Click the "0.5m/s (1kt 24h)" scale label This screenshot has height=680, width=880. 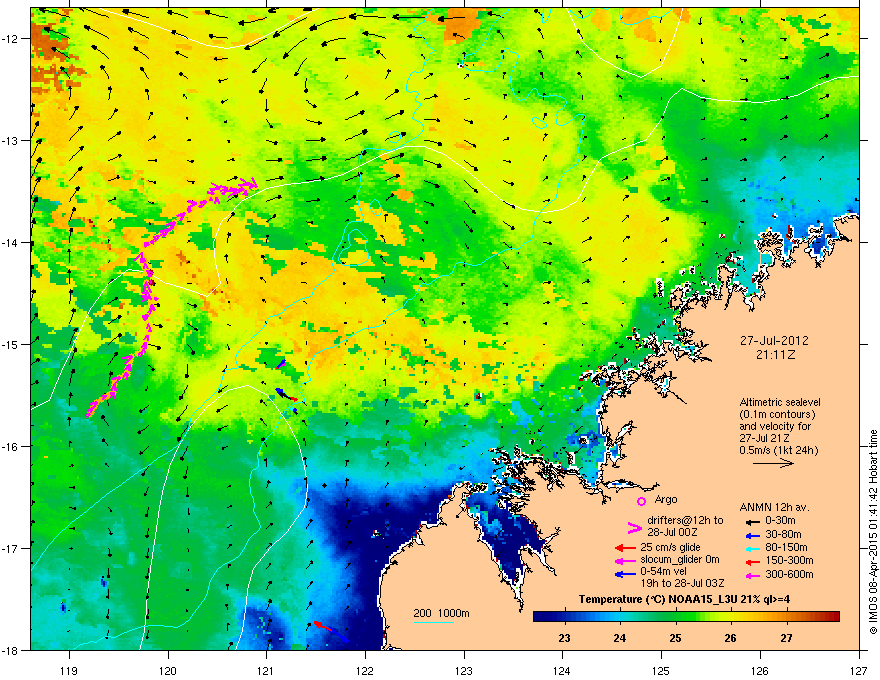(779, 450)
